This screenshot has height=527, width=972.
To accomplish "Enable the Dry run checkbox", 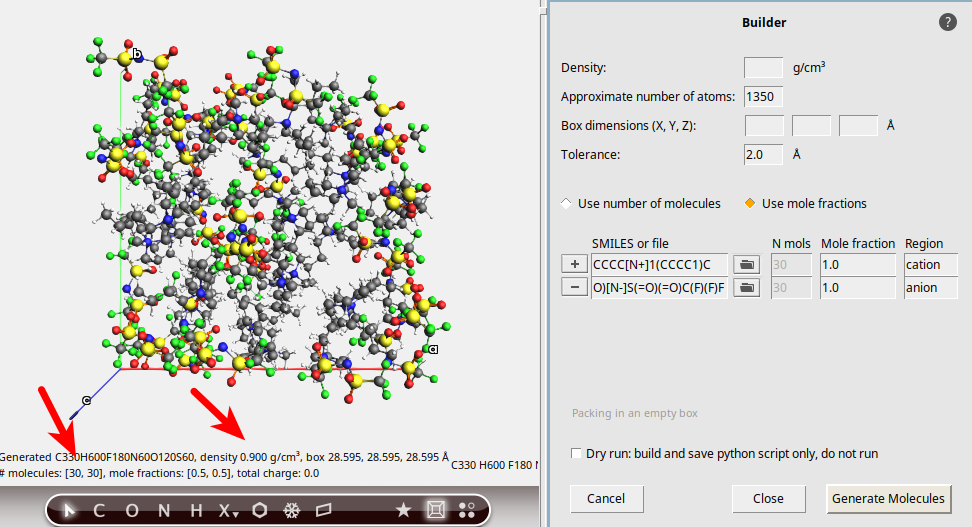I will click(x=576, y=453).
